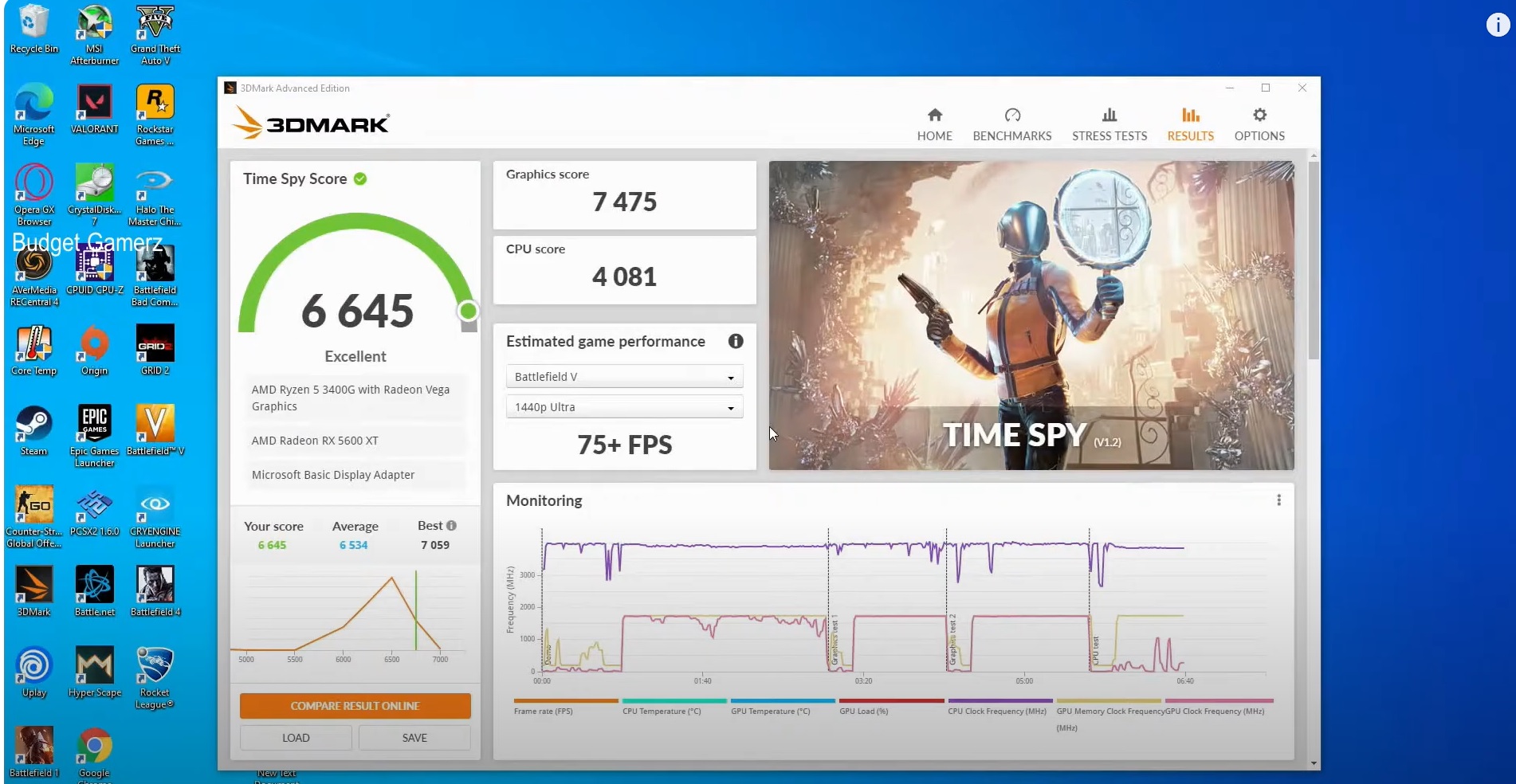Screen dimensions: 1516x784
Task: Click the estimated game performance info icon
Action: click(736, 341)
